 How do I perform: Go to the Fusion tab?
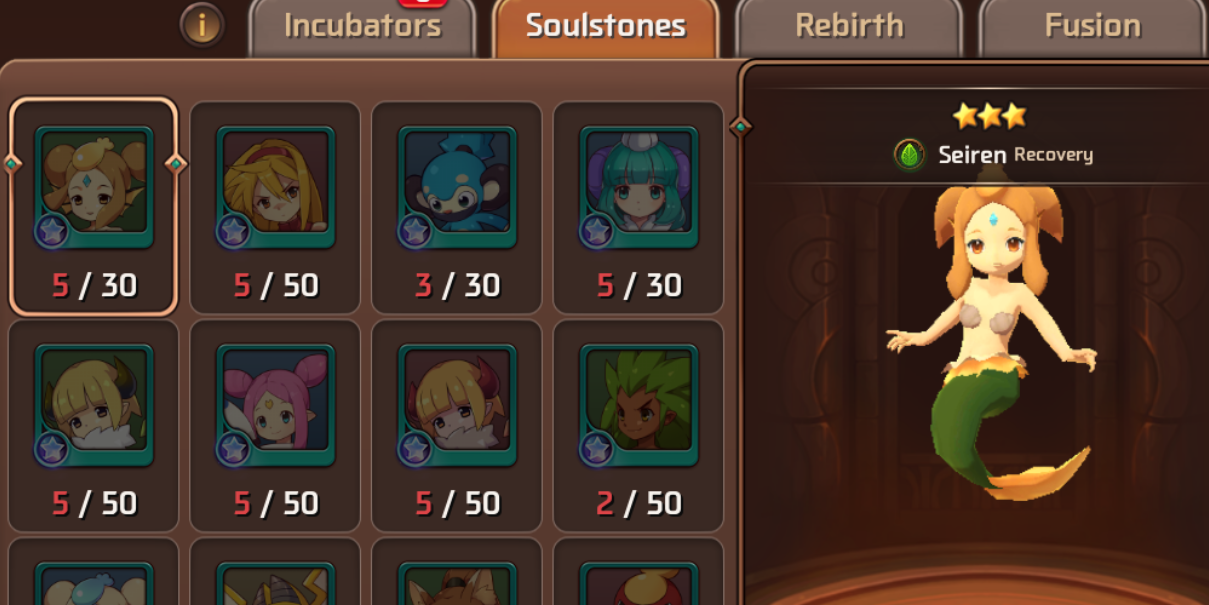point(1092,27)
